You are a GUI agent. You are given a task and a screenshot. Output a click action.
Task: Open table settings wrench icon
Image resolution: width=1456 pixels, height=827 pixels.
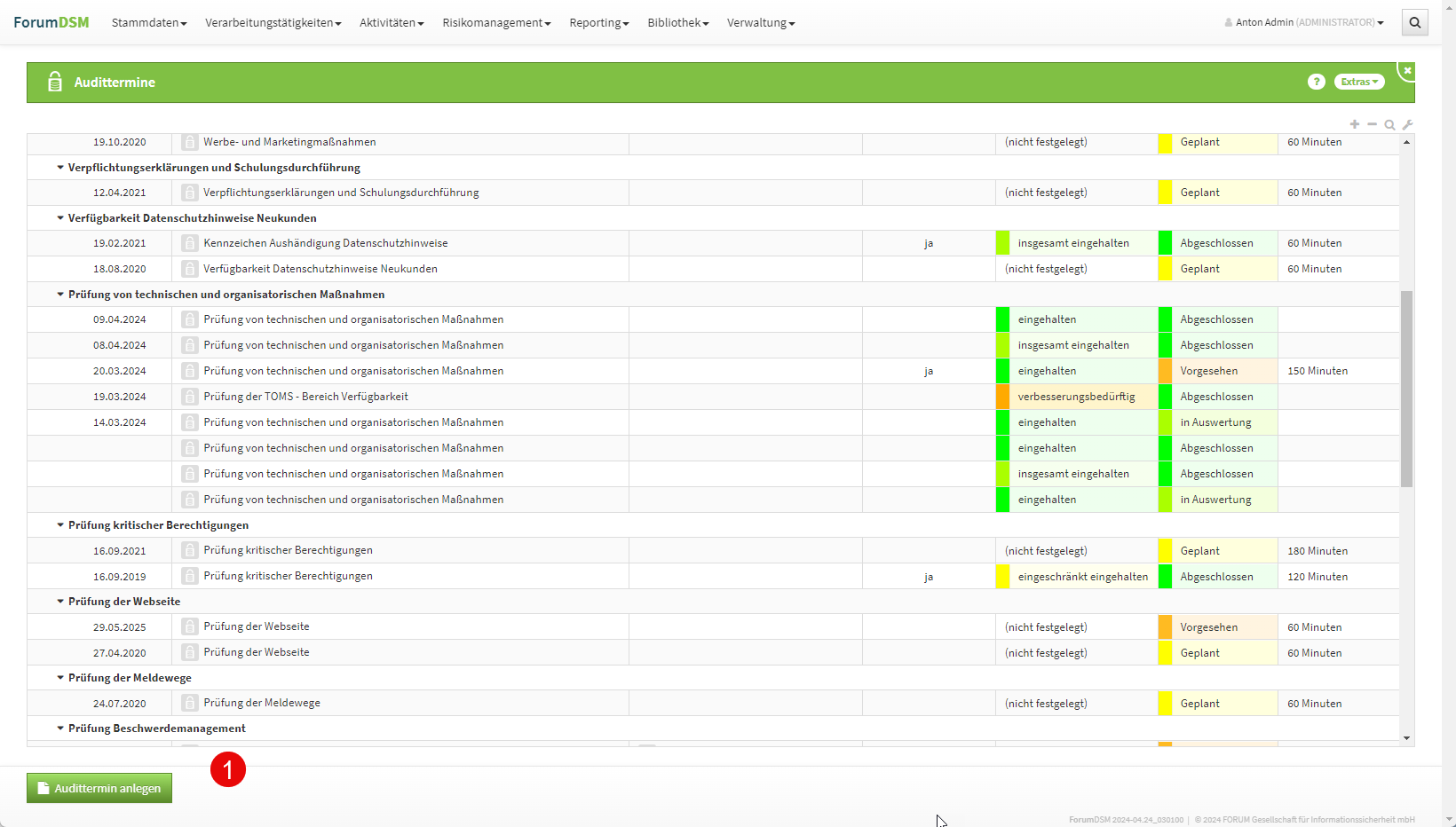click(1407, 125)
